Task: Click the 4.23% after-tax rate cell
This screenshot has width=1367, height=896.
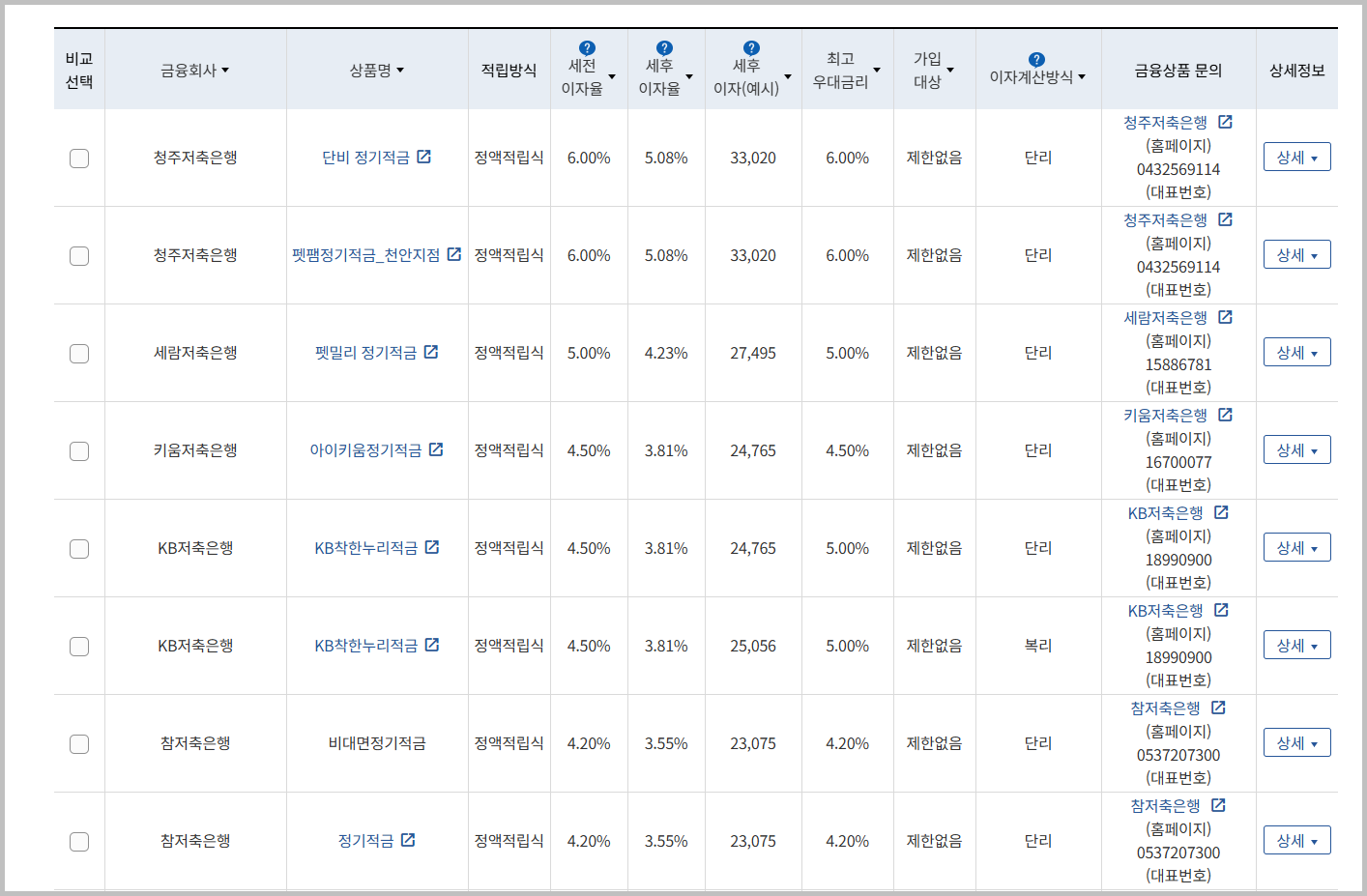Action: (x=666, y=353)
